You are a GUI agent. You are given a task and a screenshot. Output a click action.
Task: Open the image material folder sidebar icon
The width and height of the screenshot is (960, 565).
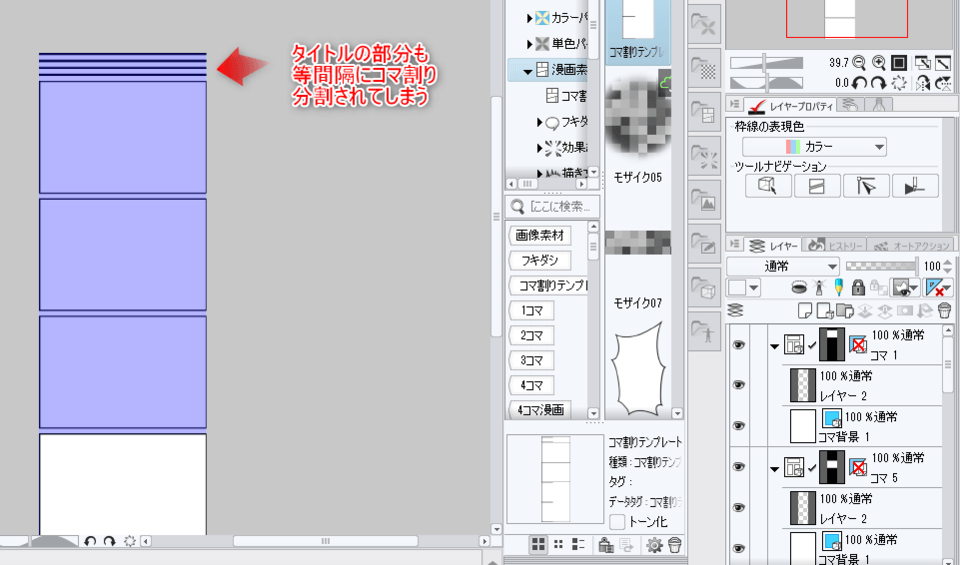[704, 200]
